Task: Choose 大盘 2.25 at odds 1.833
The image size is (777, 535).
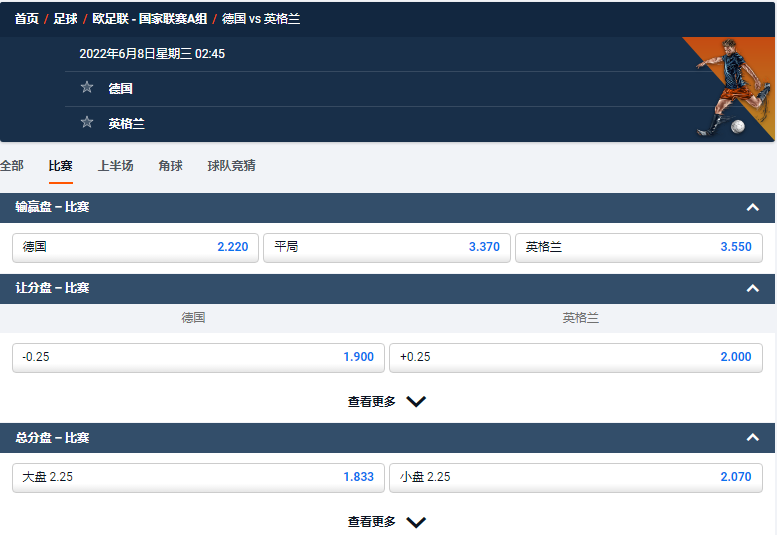Action: tap(197, 477)
